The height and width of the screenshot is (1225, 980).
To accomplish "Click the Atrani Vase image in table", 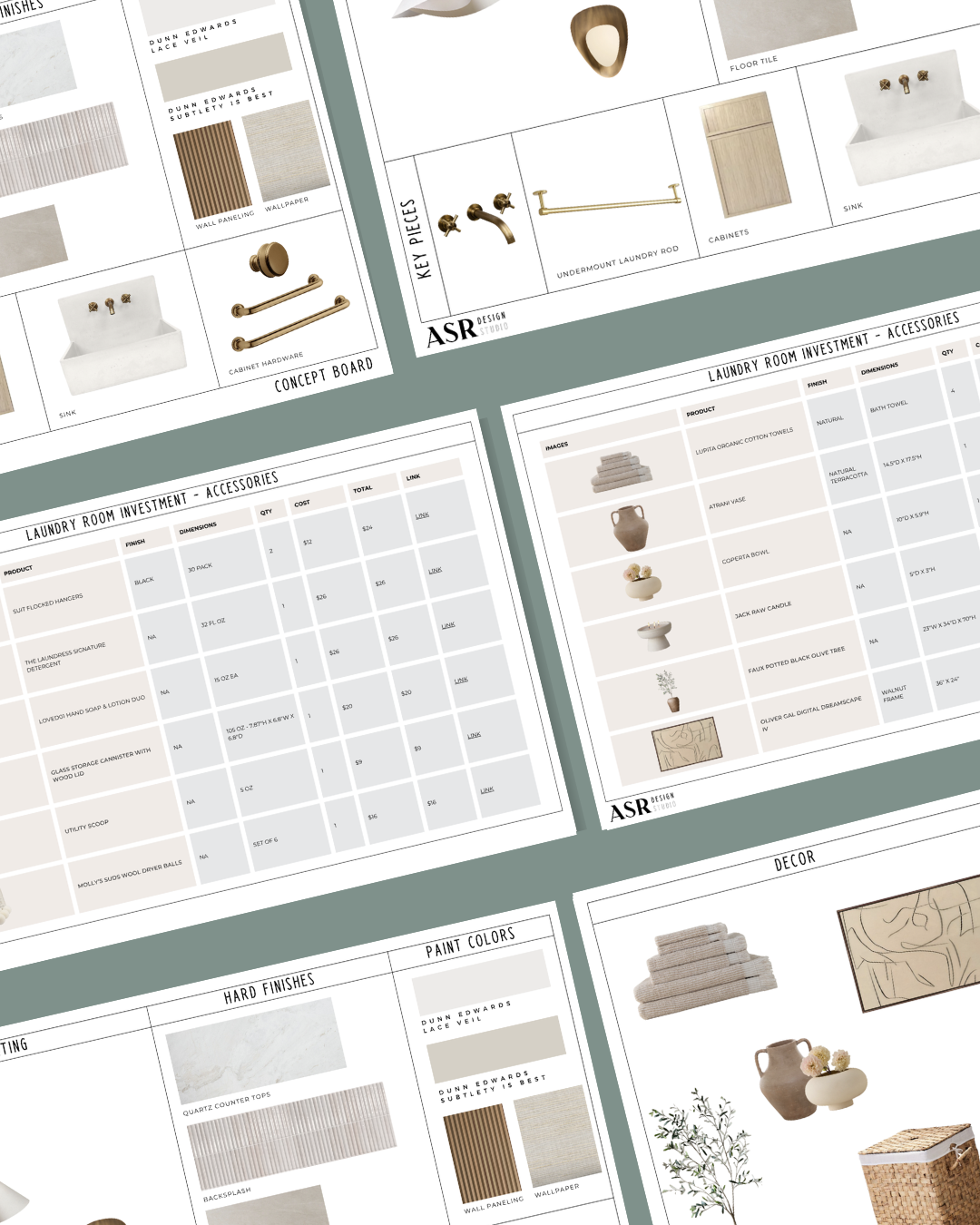I will click(629, 528).
